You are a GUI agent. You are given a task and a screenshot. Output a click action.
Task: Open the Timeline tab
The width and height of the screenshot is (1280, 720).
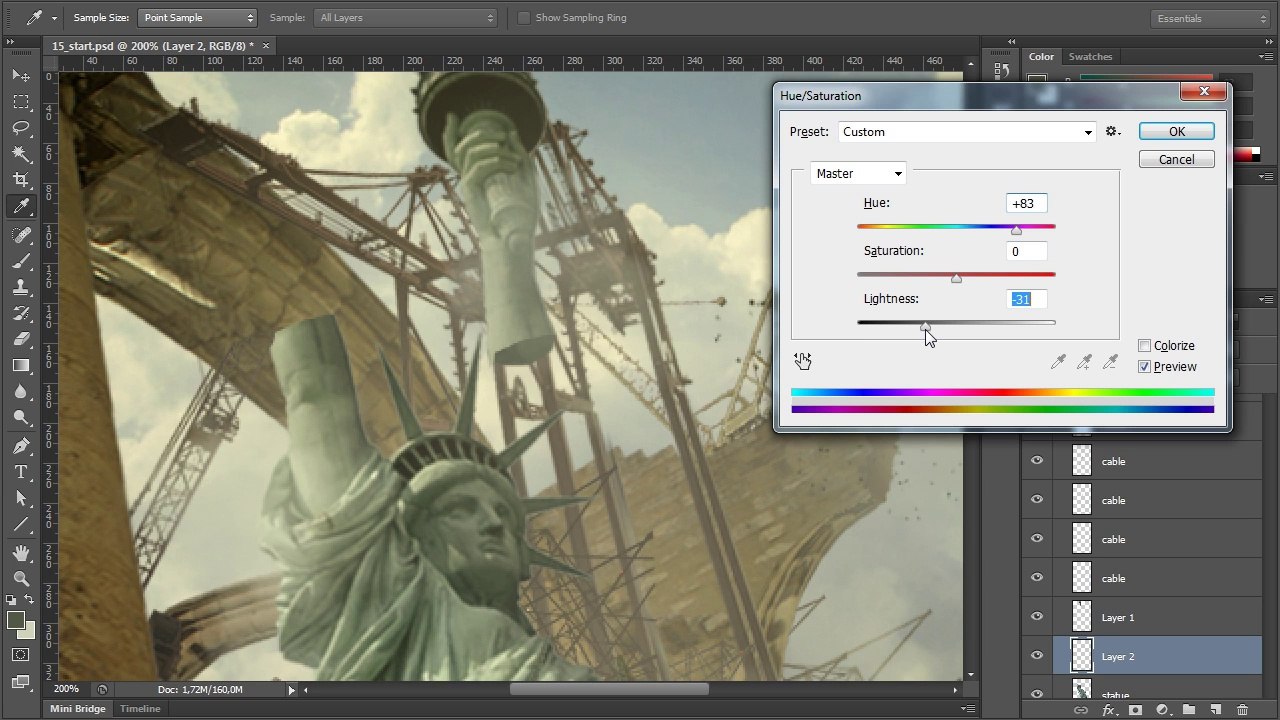click(x=140, y=709)
